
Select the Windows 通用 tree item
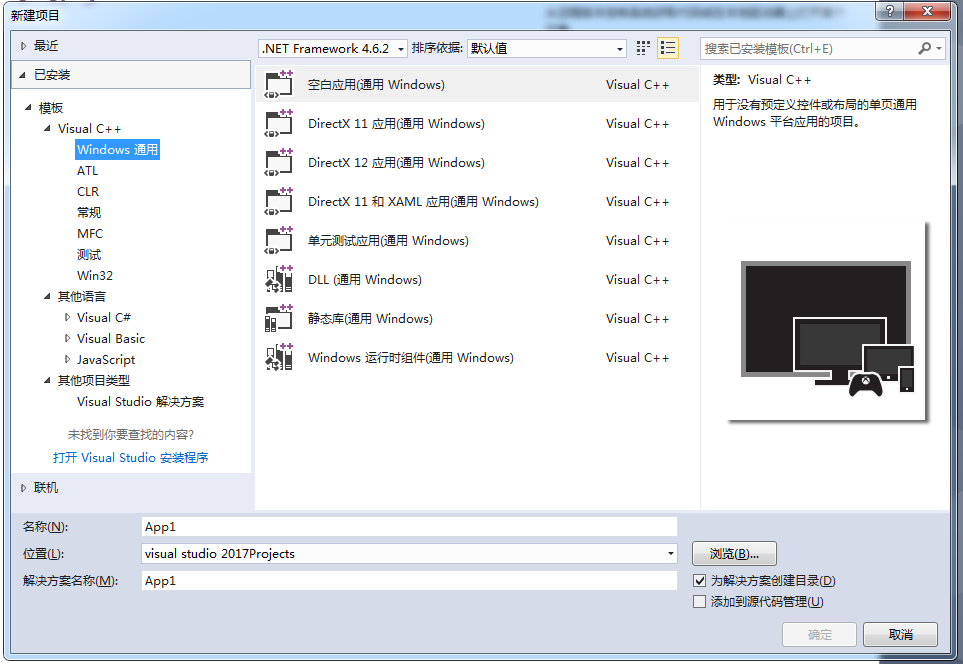(x=117, y=149)
